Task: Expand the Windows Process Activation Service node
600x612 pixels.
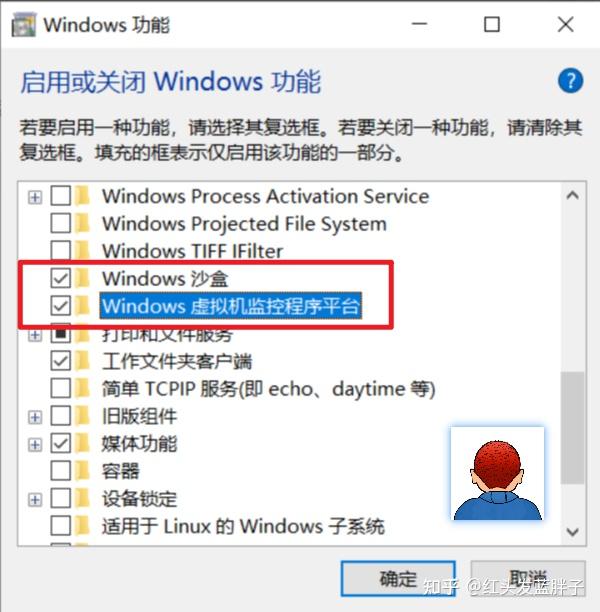Action: click(x=35, y=197)
